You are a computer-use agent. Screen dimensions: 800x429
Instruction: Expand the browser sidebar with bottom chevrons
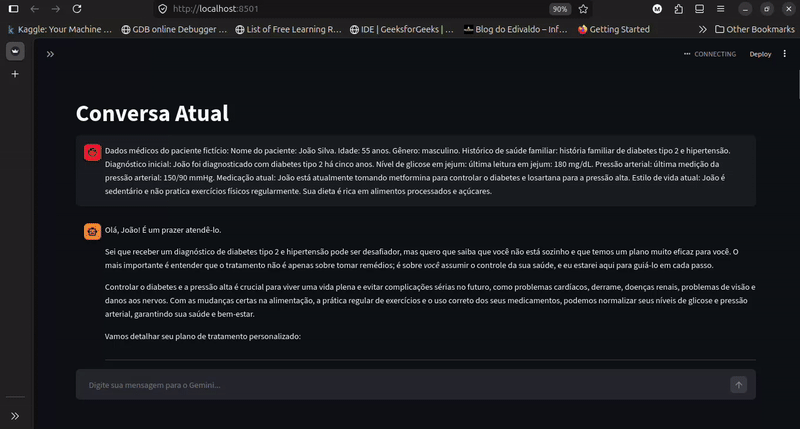tap(15, 416)
